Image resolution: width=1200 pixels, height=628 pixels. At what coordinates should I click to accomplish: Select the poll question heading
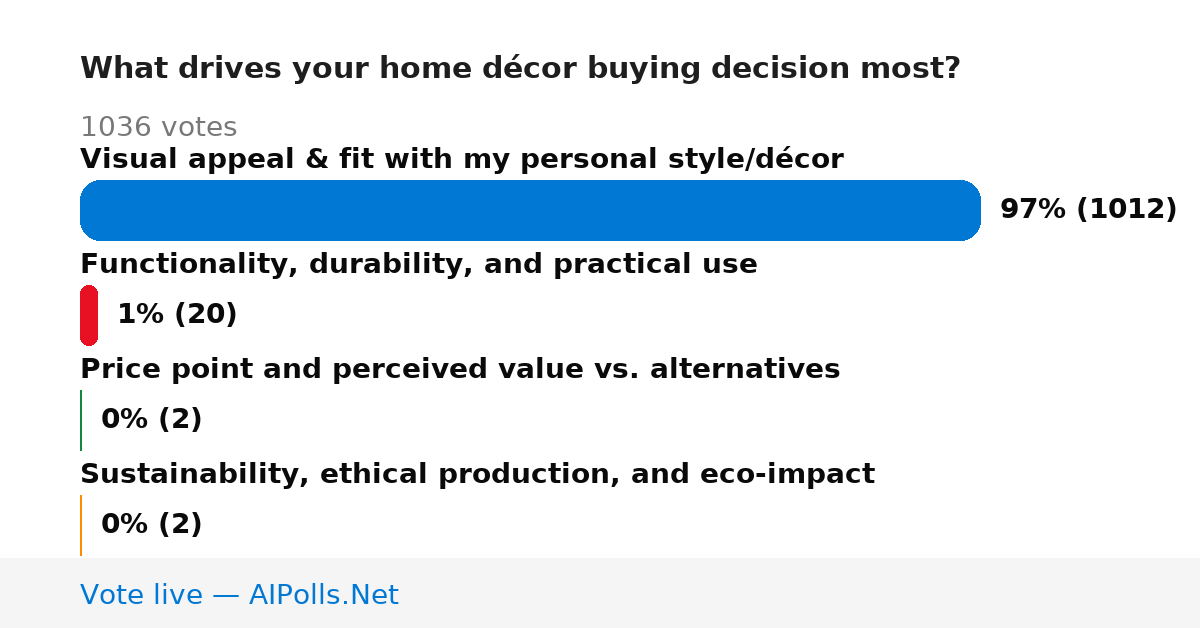tap(520, 68)
